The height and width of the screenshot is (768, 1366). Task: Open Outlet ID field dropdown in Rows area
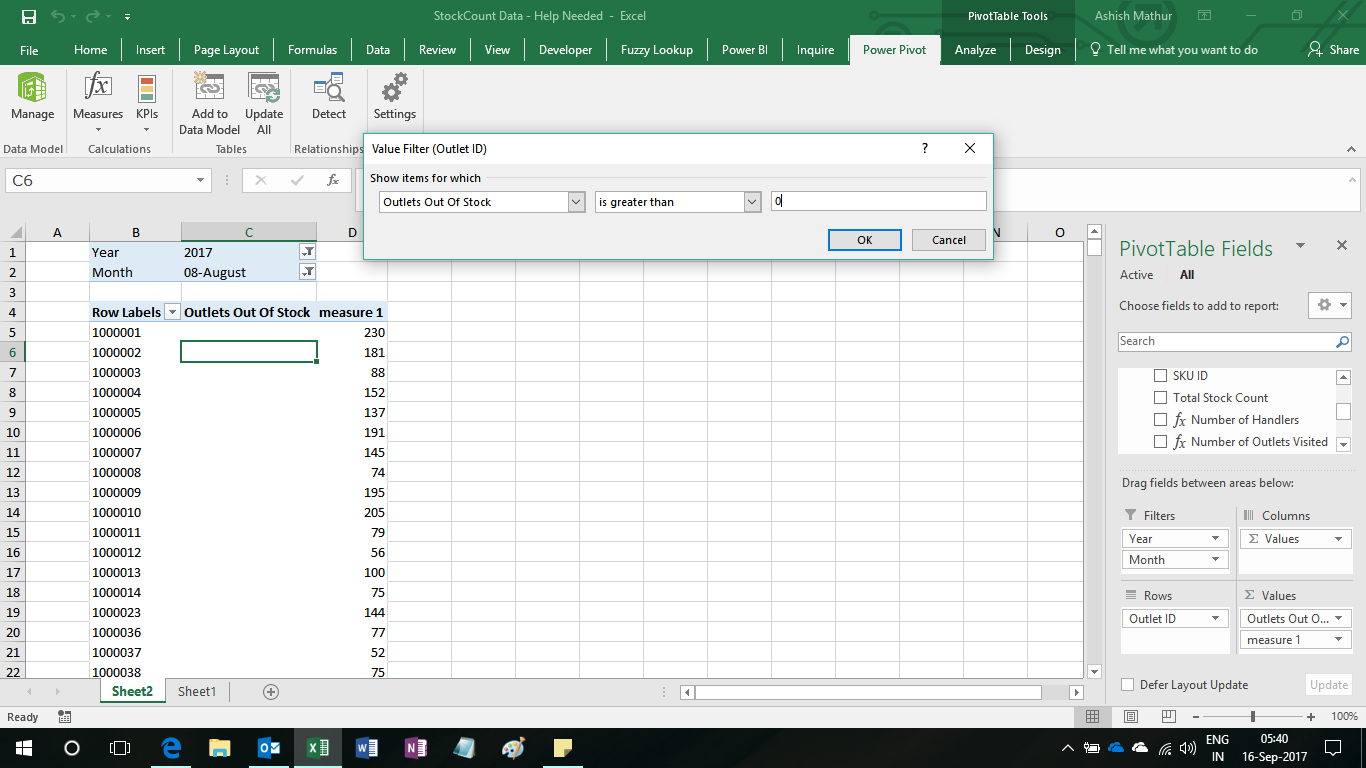[x=1216, y=619]
